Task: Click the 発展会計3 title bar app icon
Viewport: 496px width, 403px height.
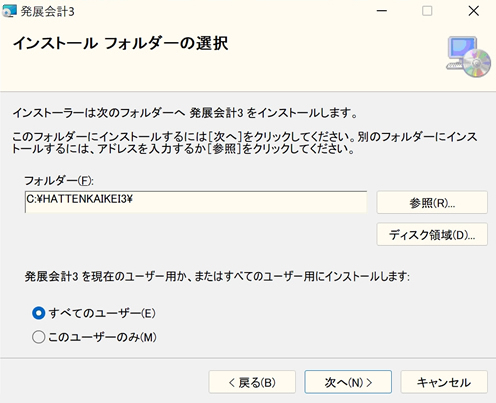Action: 9,11
